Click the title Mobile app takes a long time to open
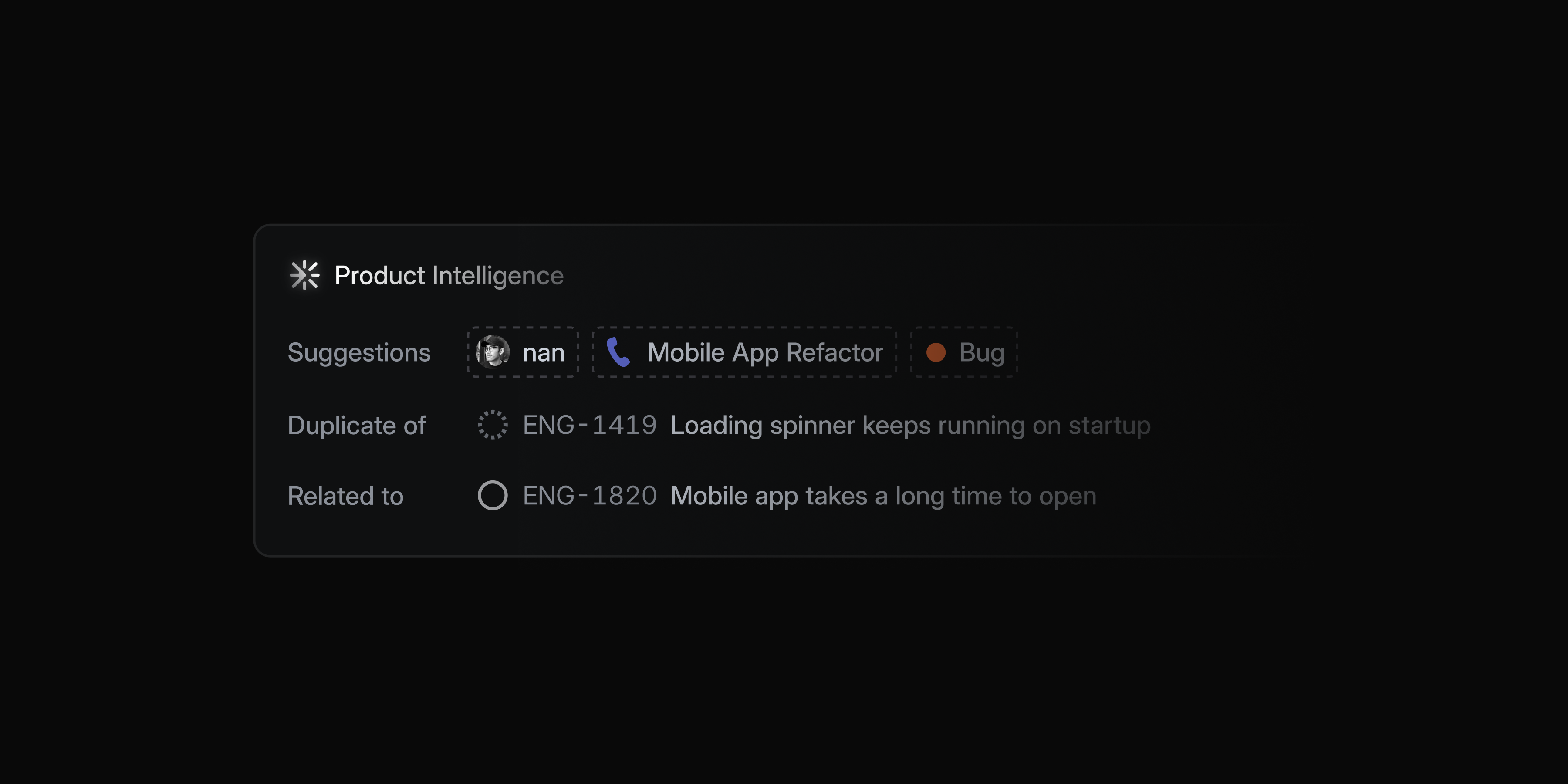The image size is (1568, 784). click(882, 496)
